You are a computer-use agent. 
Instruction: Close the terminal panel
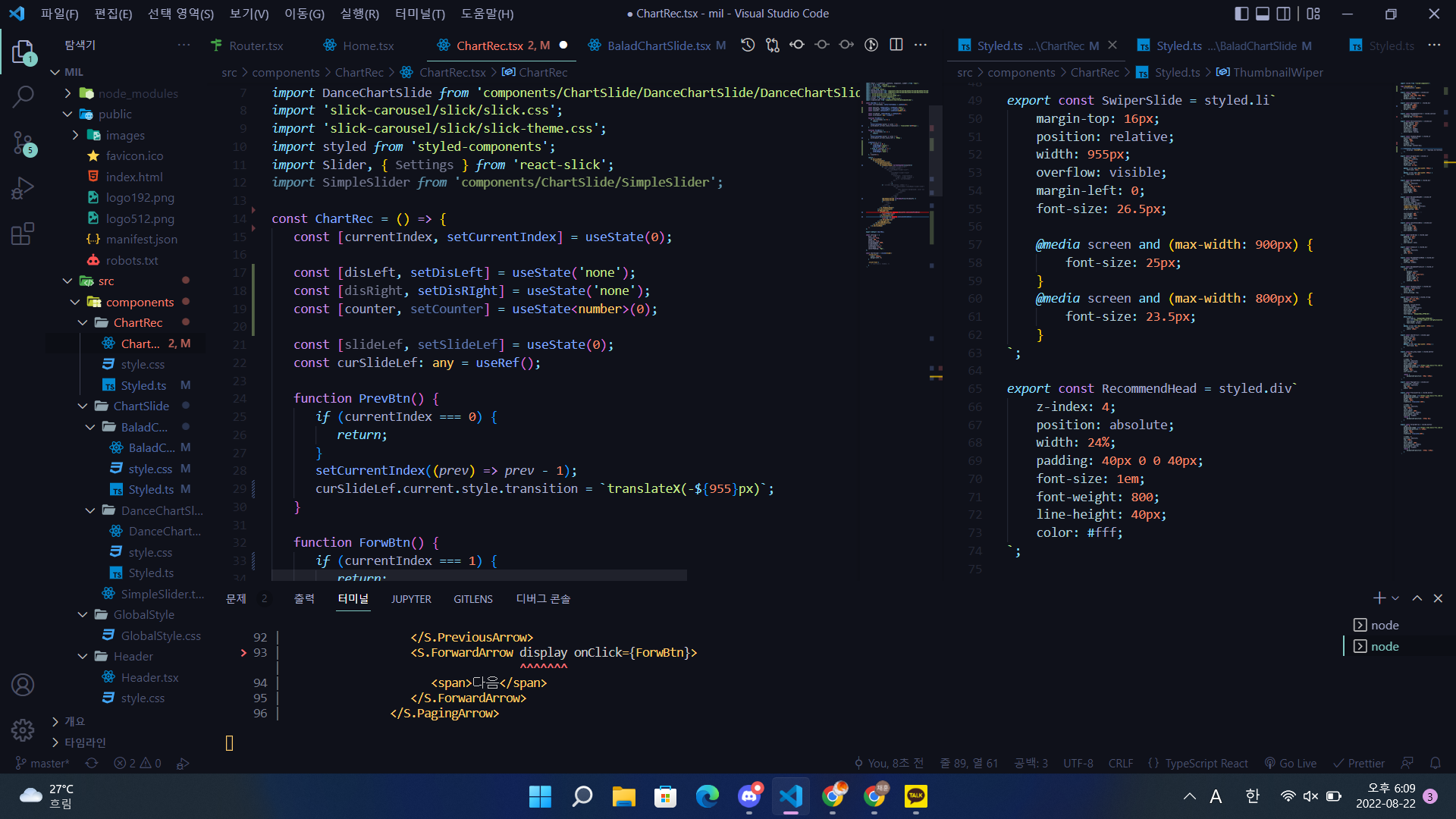tap(1438, 598)
